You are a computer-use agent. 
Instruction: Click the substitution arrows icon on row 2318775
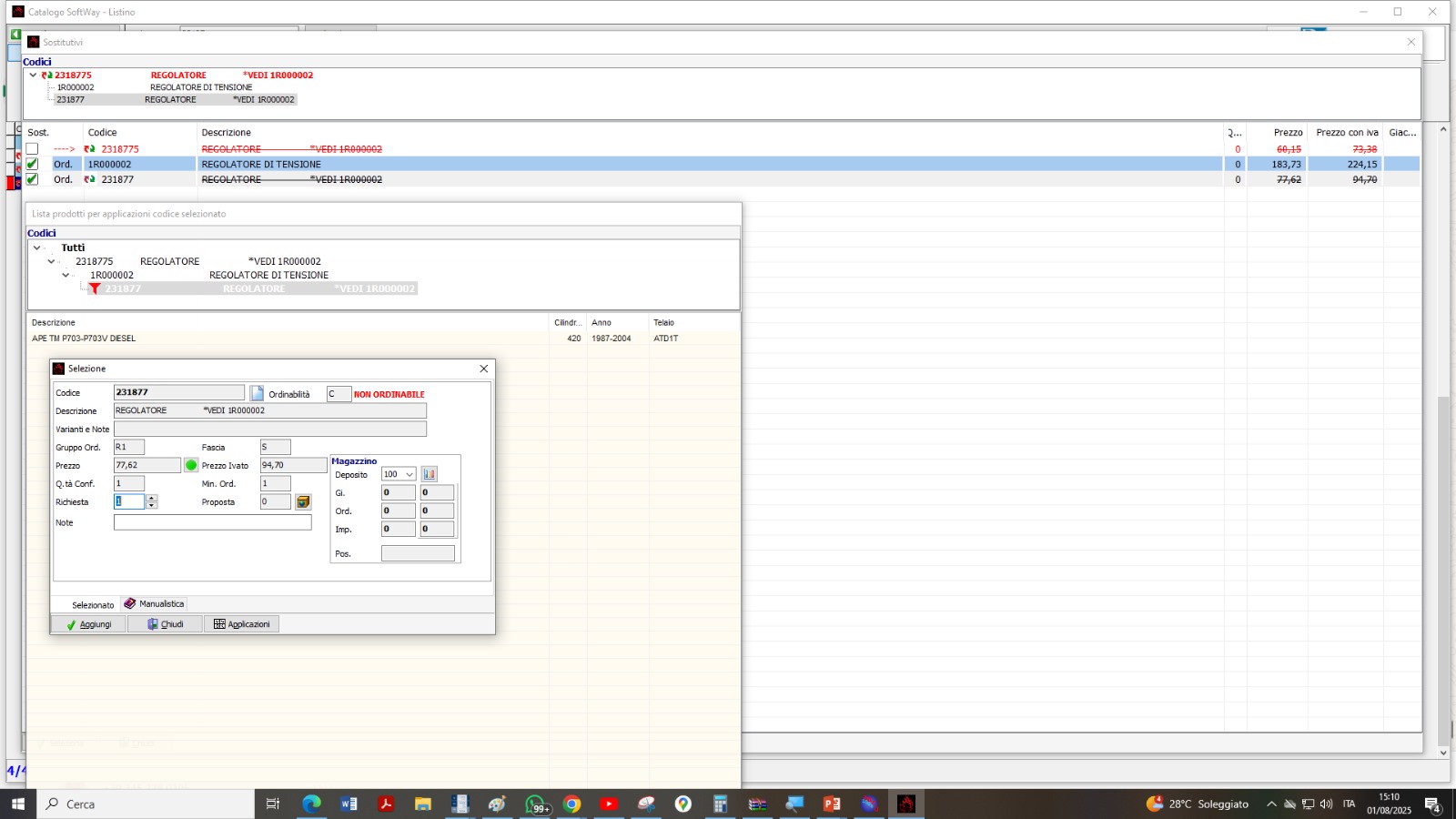pyautogui.click(x=89, y=149)
